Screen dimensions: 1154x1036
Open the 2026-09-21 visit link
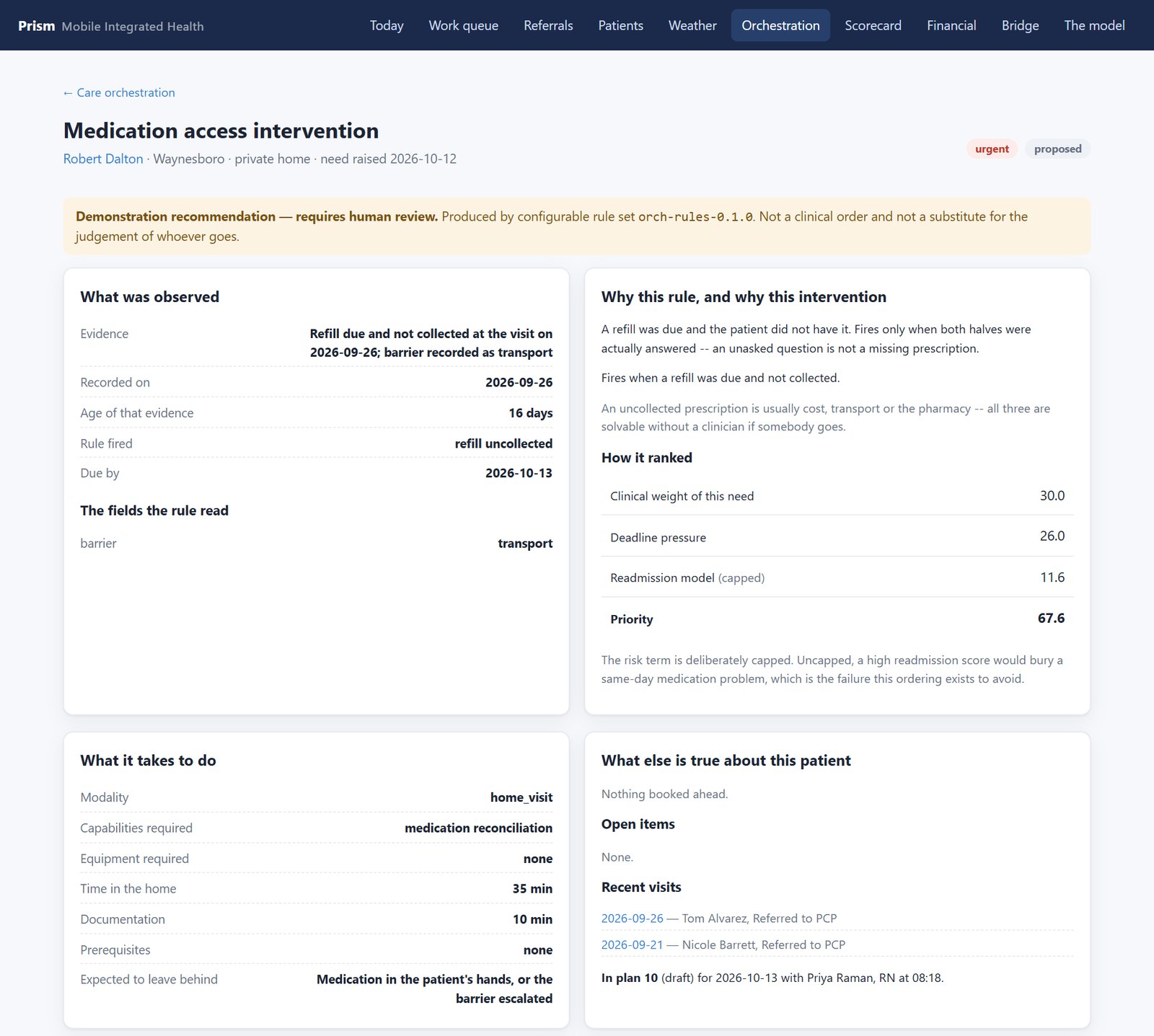[x=632, y=944]
